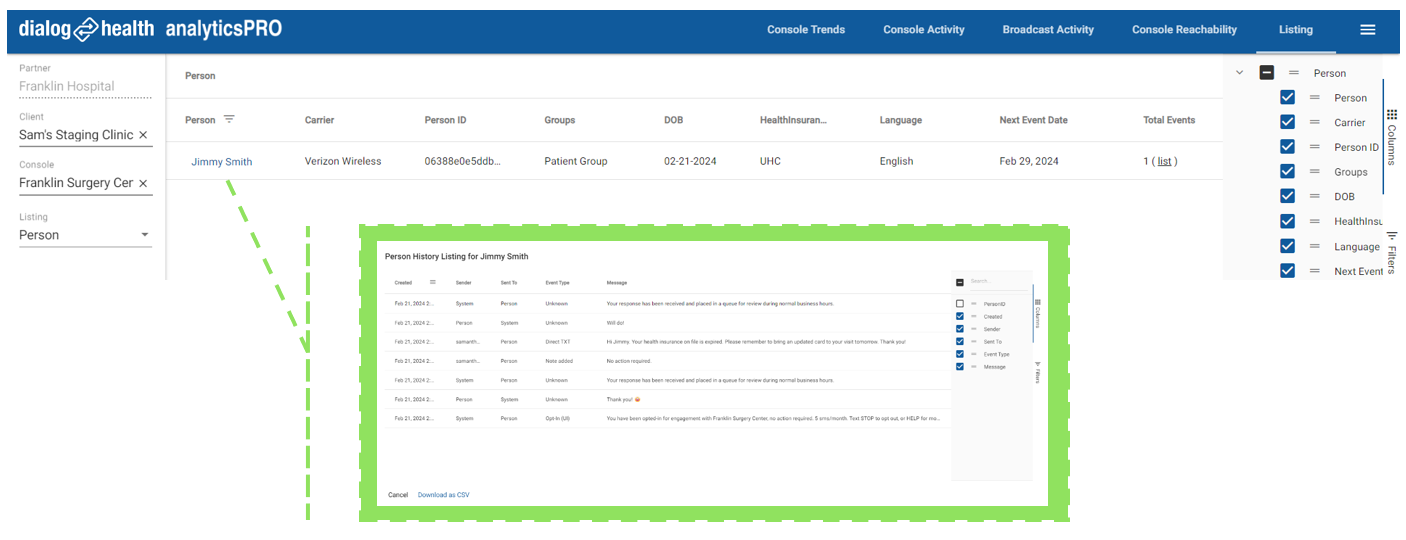This screenshot has width=1406, height=540.
Task: Clear the Franklin Surgery Center console selection
Action: (143, 183)
